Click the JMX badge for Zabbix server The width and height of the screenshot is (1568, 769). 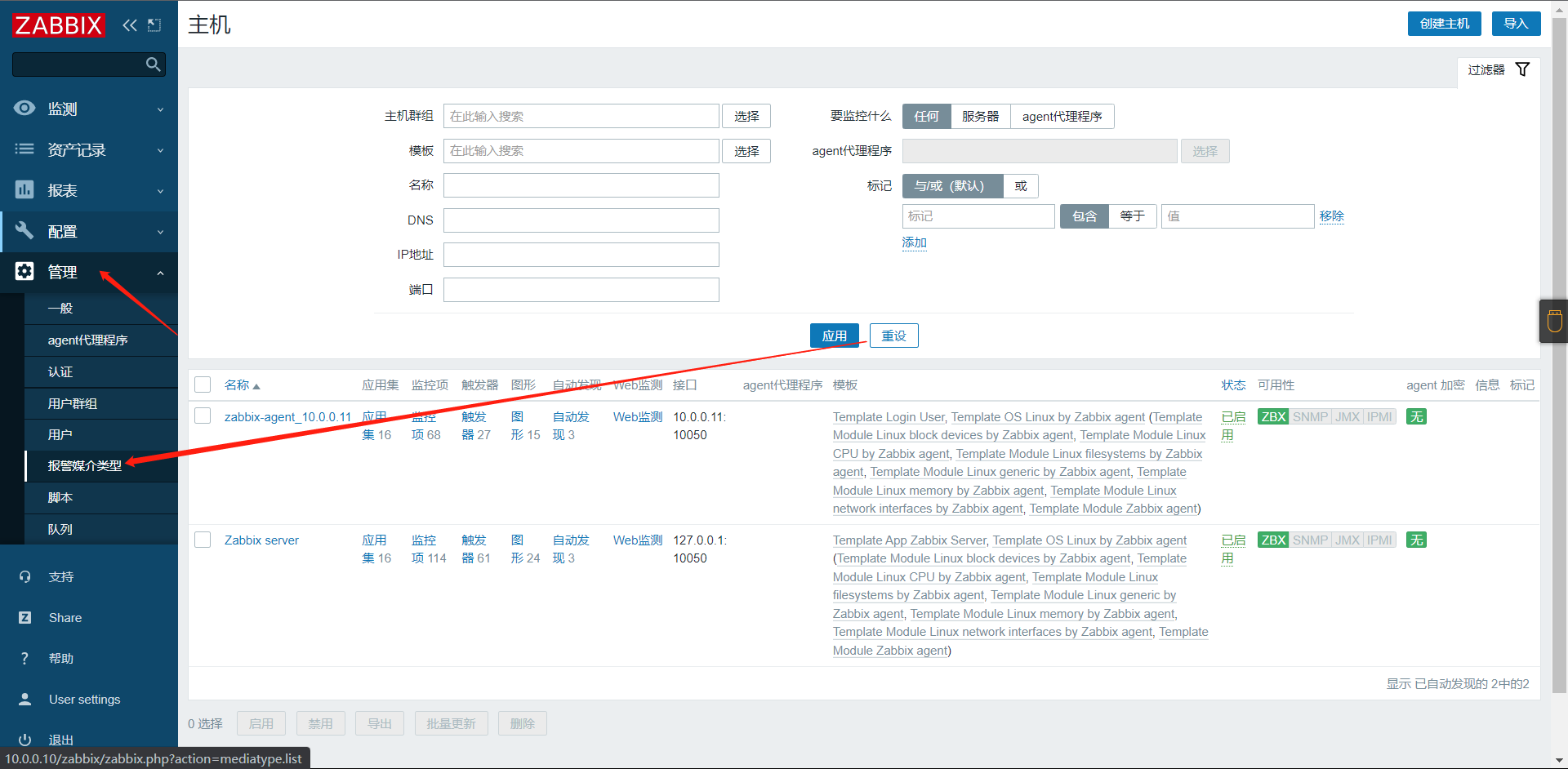coord(1347,540)
